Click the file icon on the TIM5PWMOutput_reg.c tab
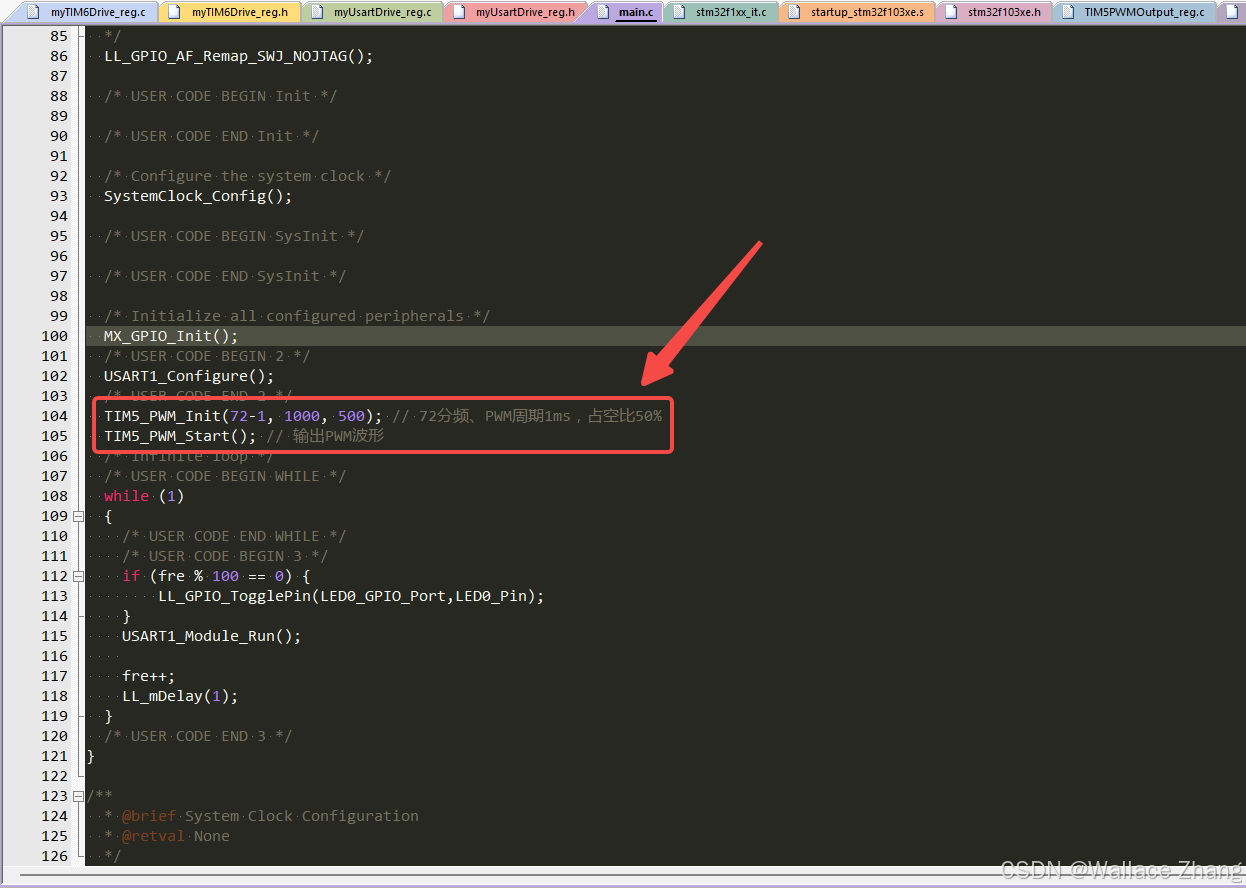The width and height of the screenshot is (1246, 890). coord(1070,12)
